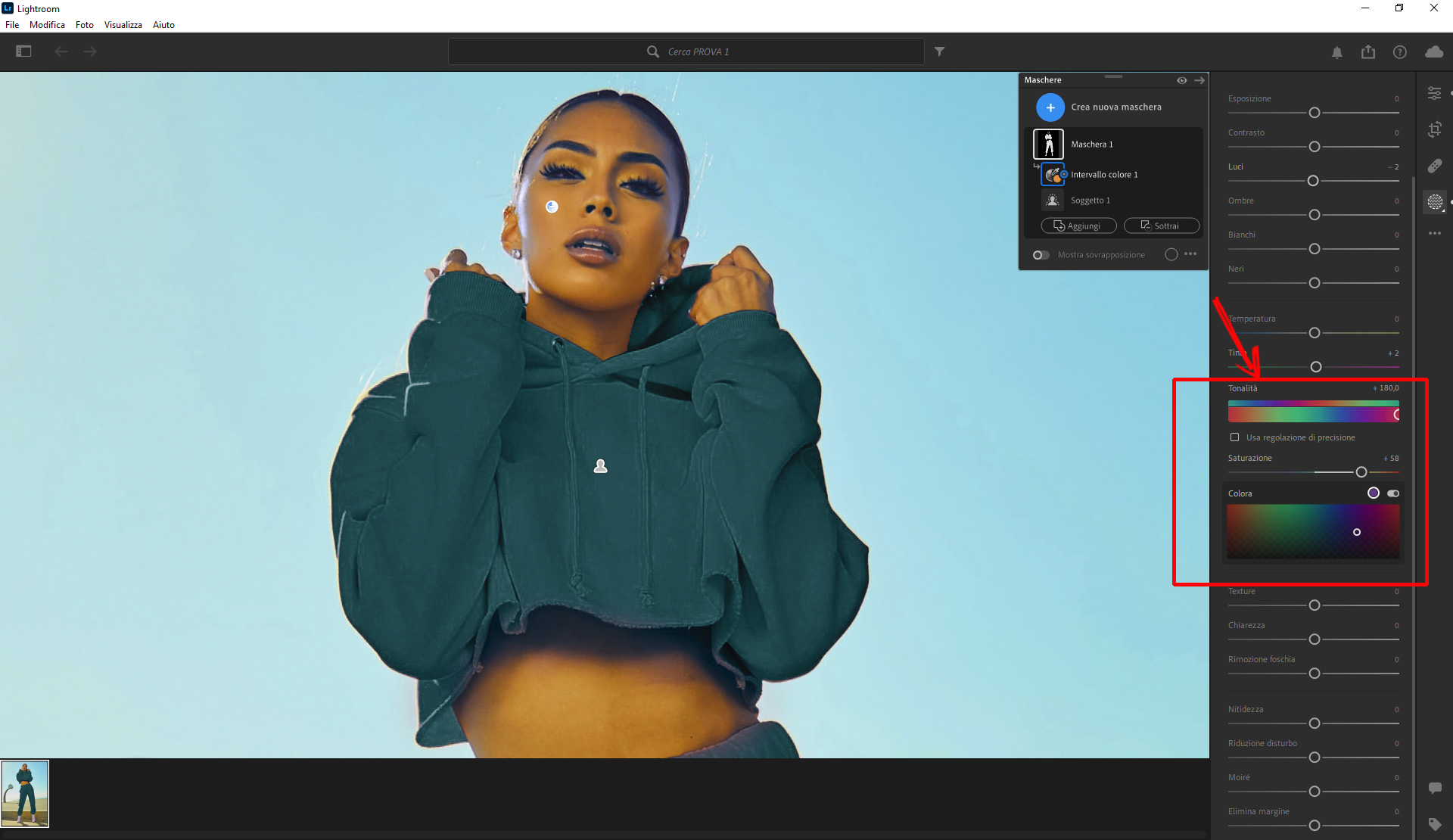1453x840 pixels.
Task: Toggle the Colora switch off
Action: (x=1393, y=493)
